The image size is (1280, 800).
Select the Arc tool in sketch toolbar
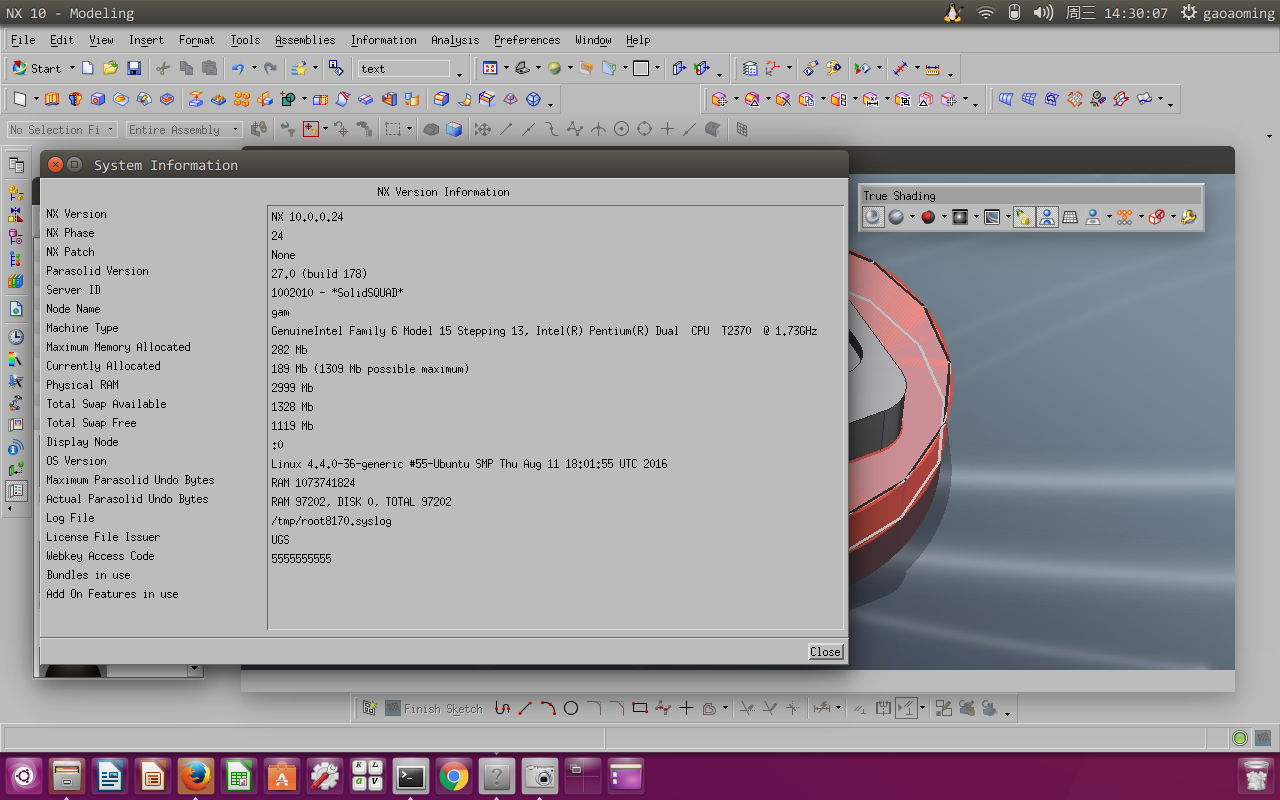548,708
